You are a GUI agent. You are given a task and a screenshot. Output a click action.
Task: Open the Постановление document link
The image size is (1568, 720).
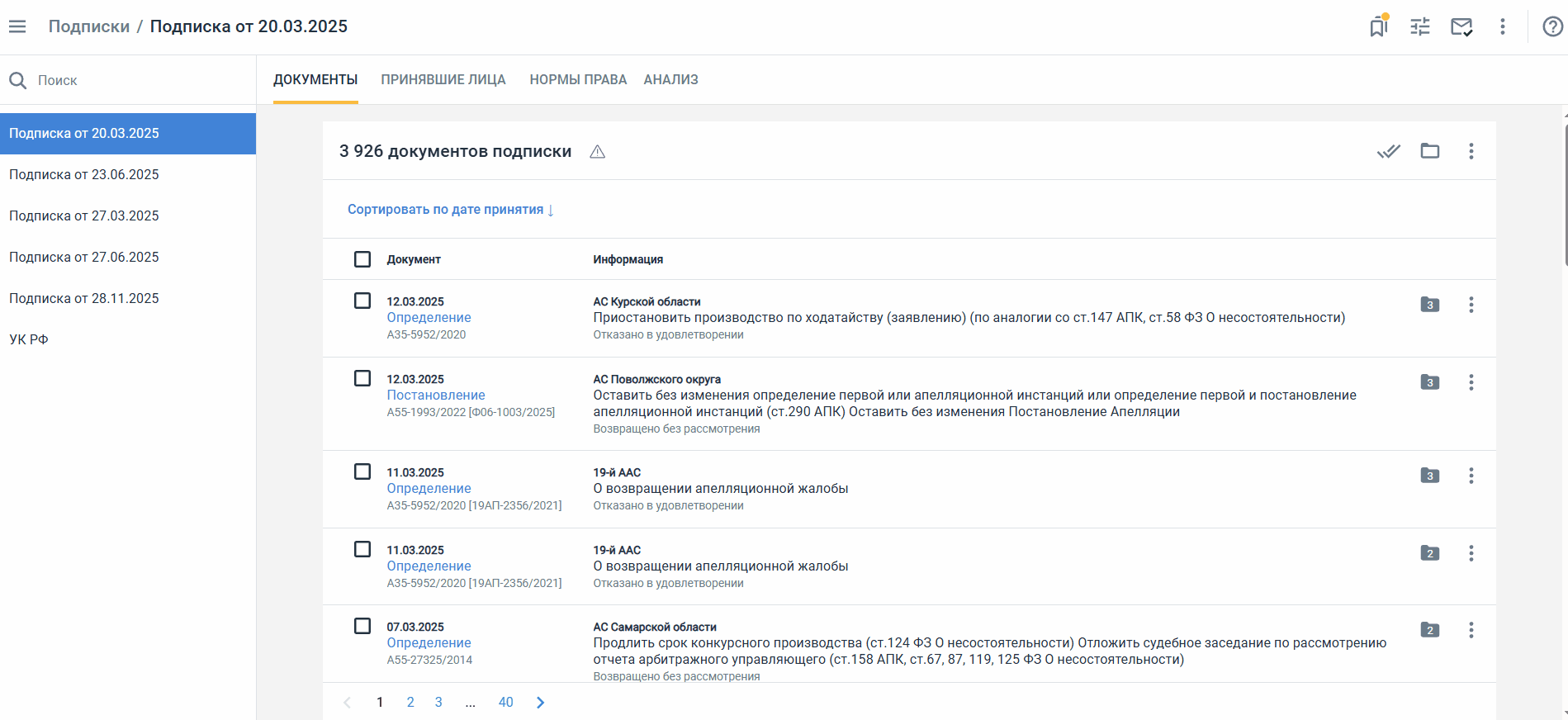click(x=436, y=396)
